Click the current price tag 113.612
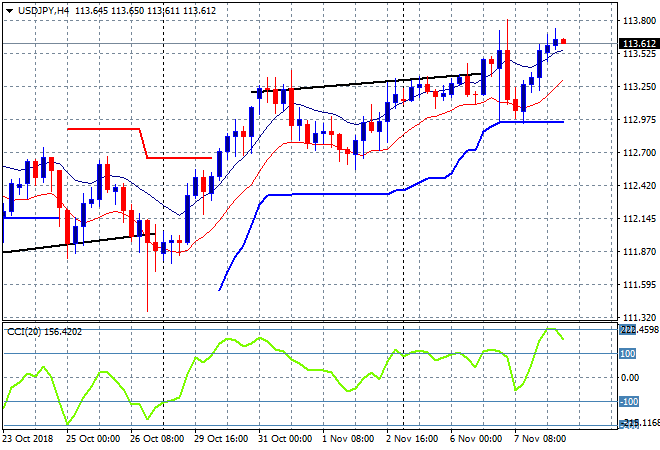Image resolution: width=660 pixels, height=450 pixels. (x=639, y=43)
